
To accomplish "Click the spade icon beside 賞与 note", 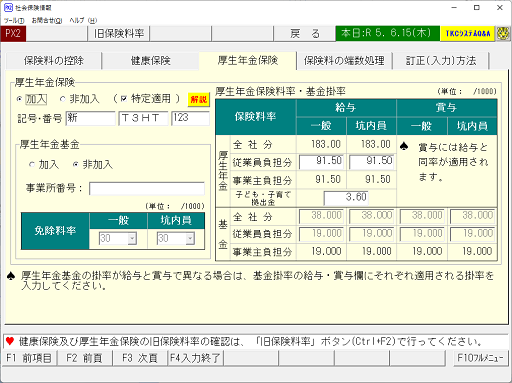I will 404,146.
